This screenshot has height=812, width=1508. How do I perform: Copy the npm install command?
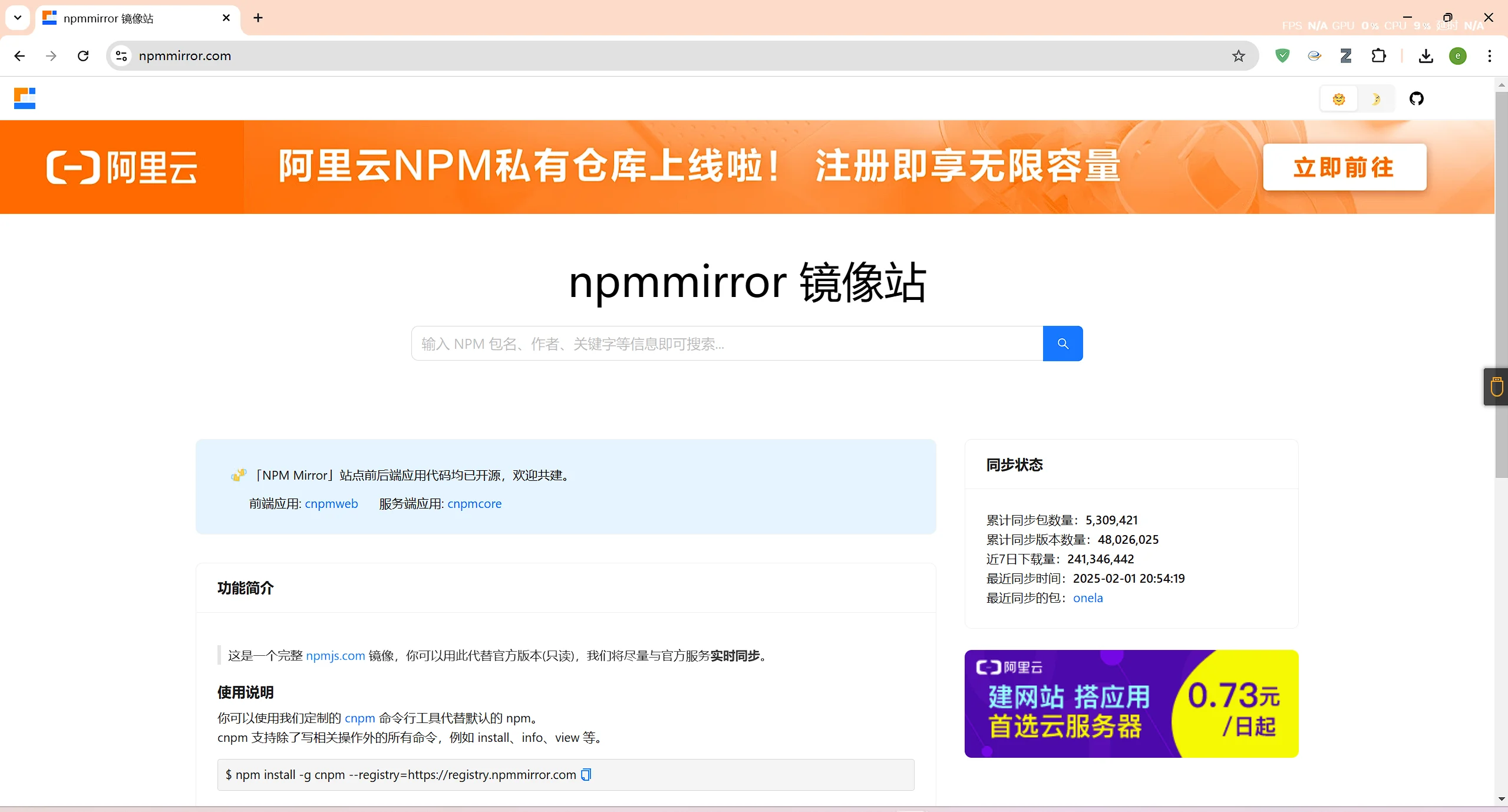586,774
